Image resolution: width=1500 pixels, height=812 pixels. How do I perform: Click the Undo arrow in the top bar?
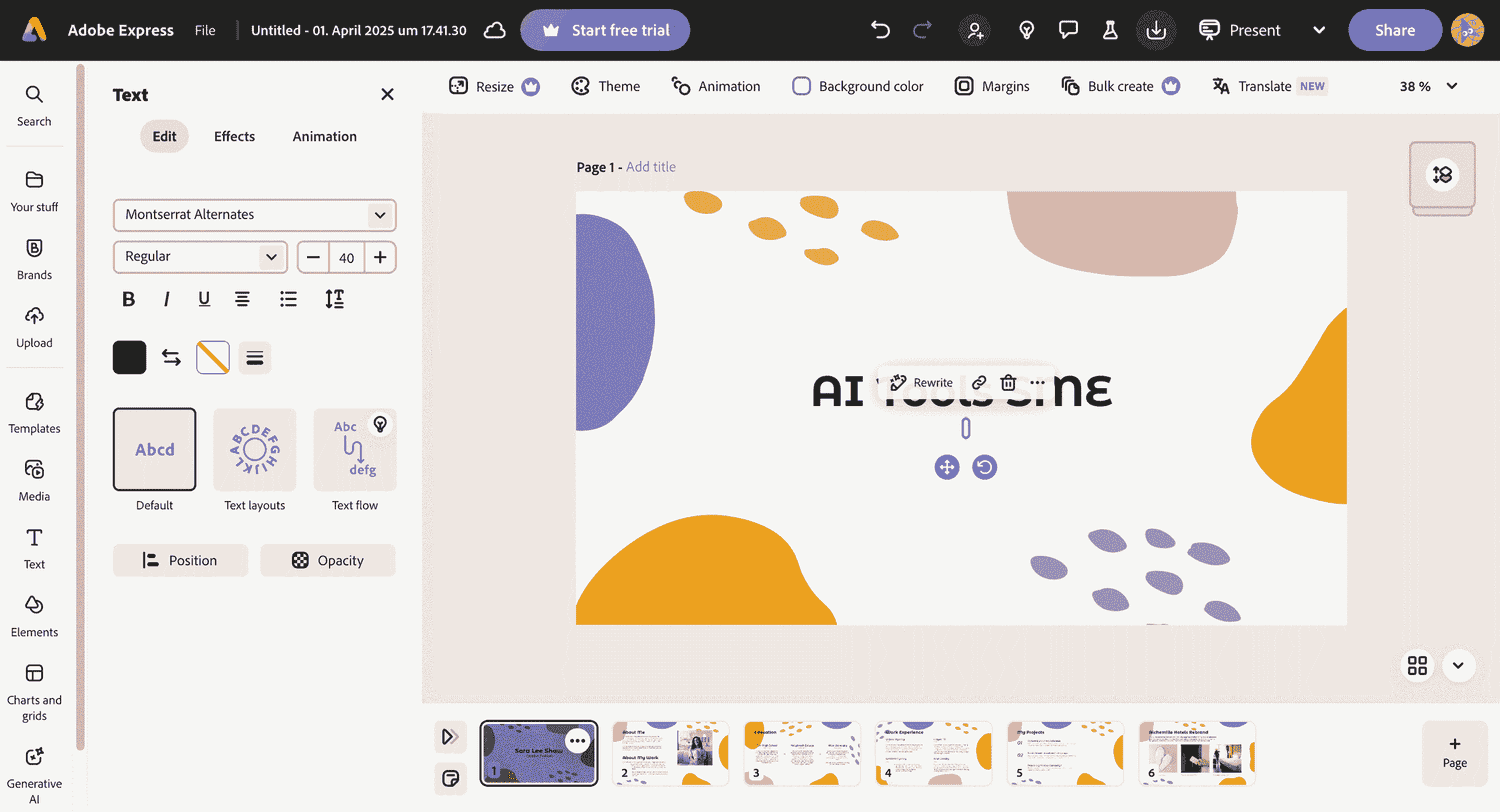pos(880,30)
